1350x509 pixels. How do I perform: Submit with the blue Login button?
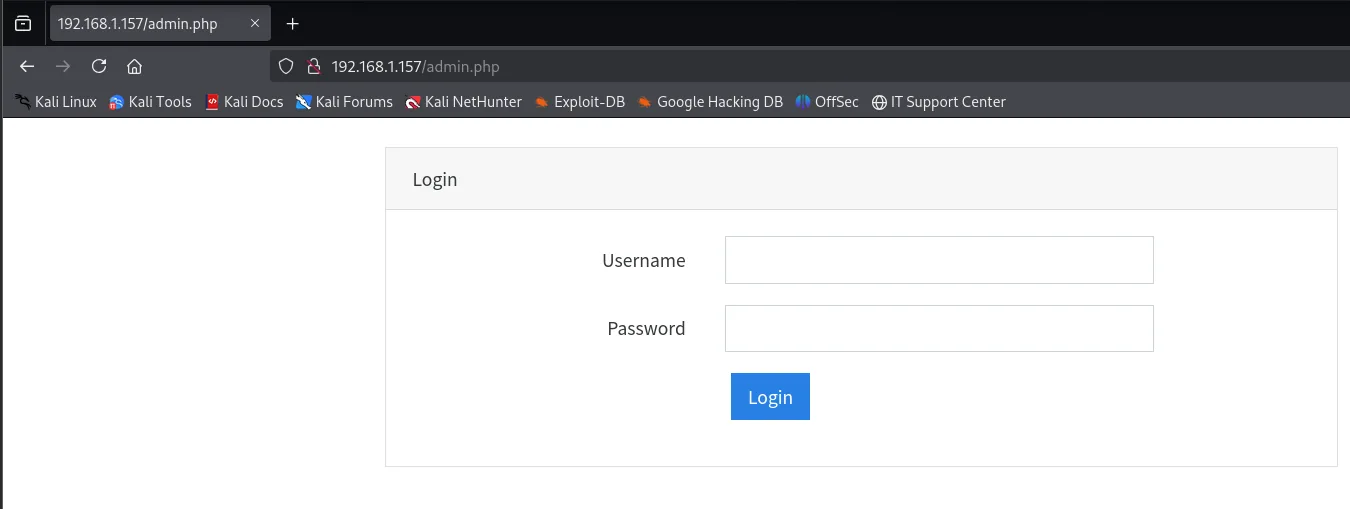click(770, 397)
